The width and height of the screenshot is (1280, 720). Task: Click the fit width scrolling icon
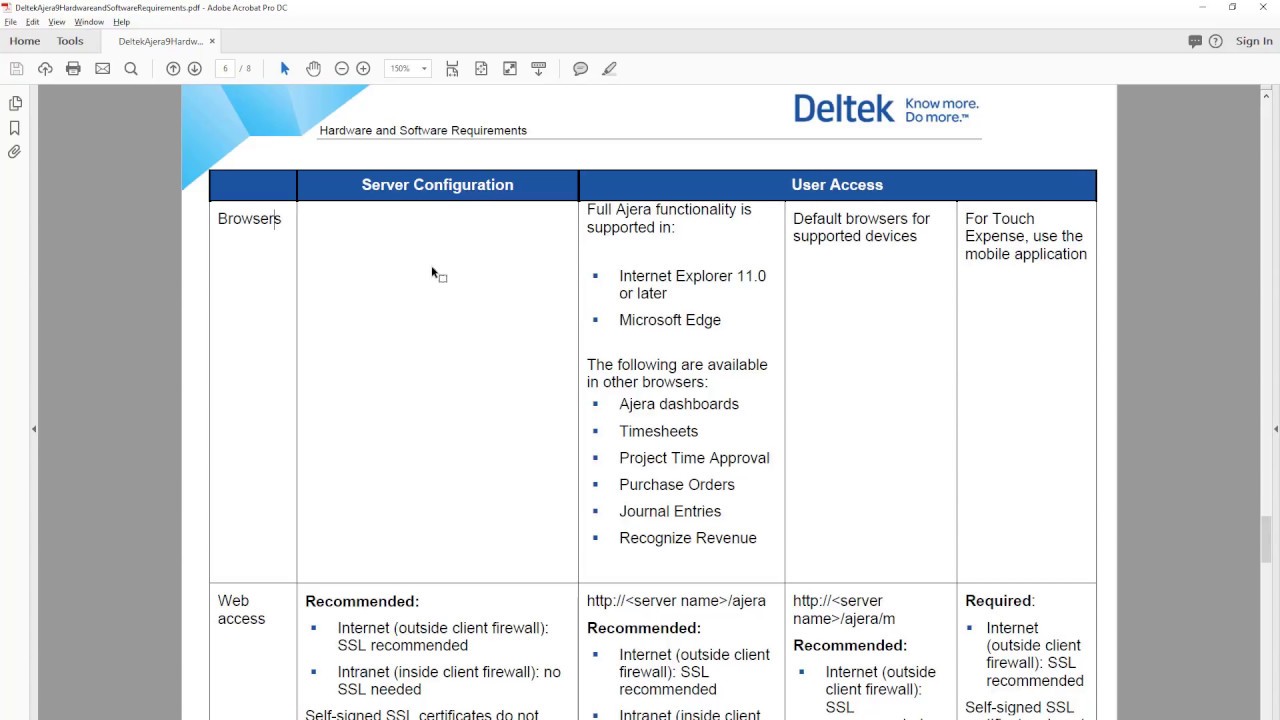(452, 69)
